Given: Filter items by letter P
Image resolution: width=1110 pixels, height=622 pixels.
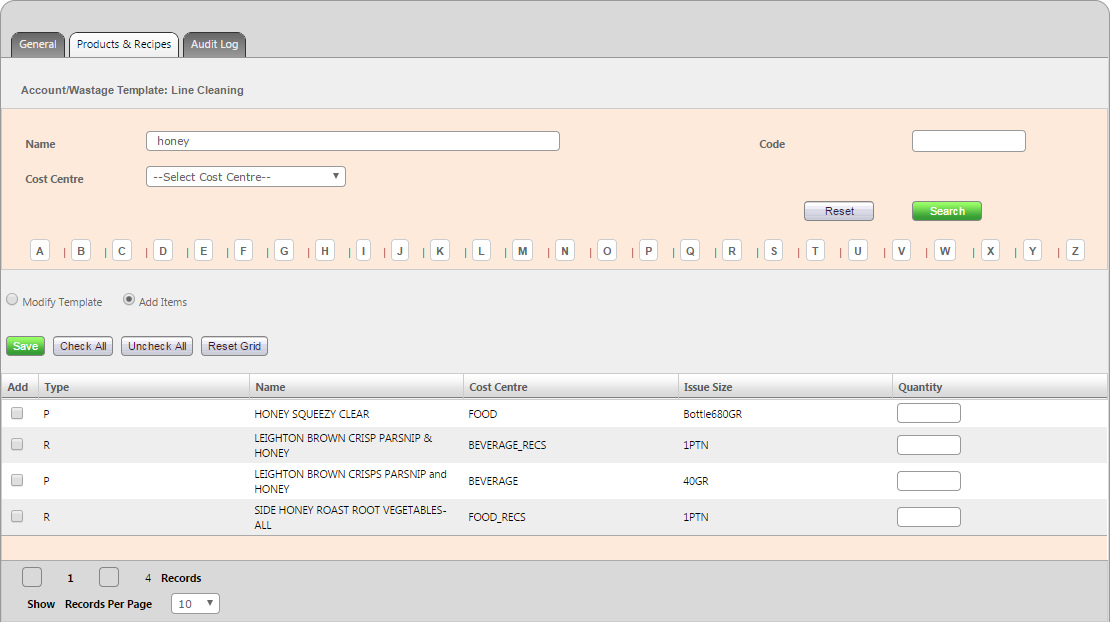Looking at the screenshot, I should pyautogui.click(x=648, y=251).
